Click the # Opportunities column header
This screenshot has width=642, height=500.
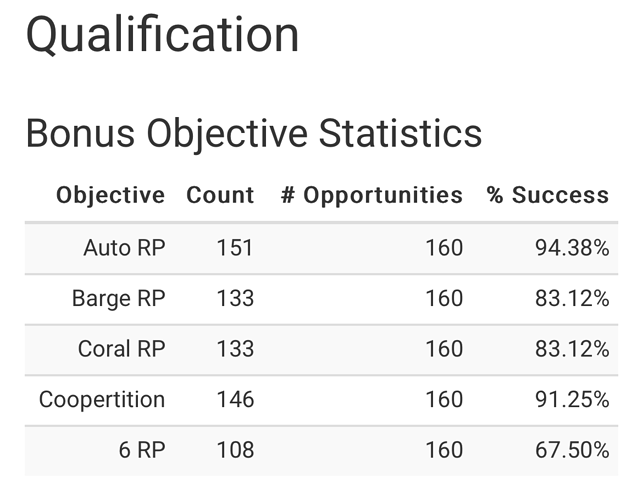tap(372, 196)
